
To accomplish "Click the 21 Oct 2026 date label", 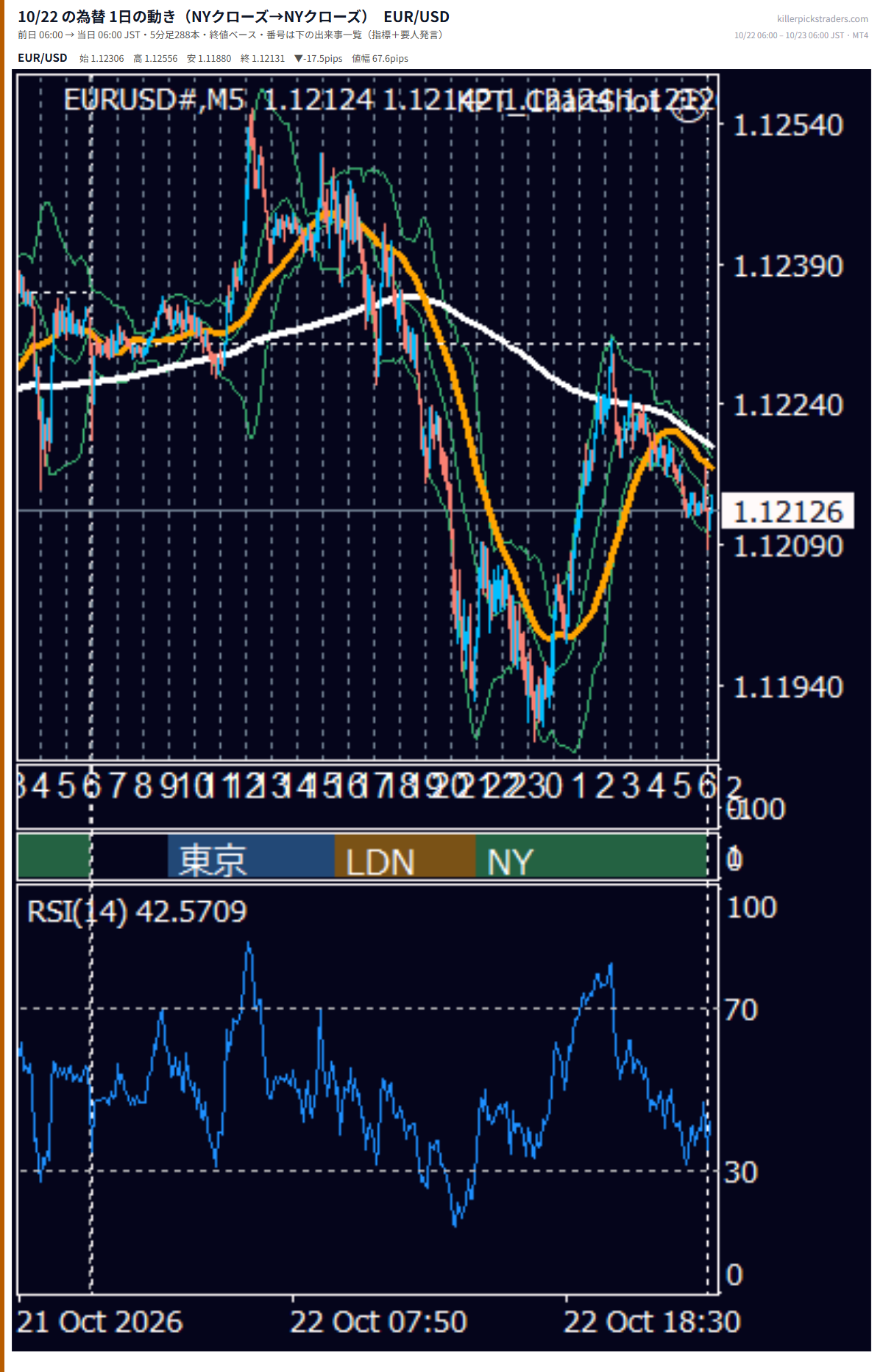I will tap(99, 1322).
